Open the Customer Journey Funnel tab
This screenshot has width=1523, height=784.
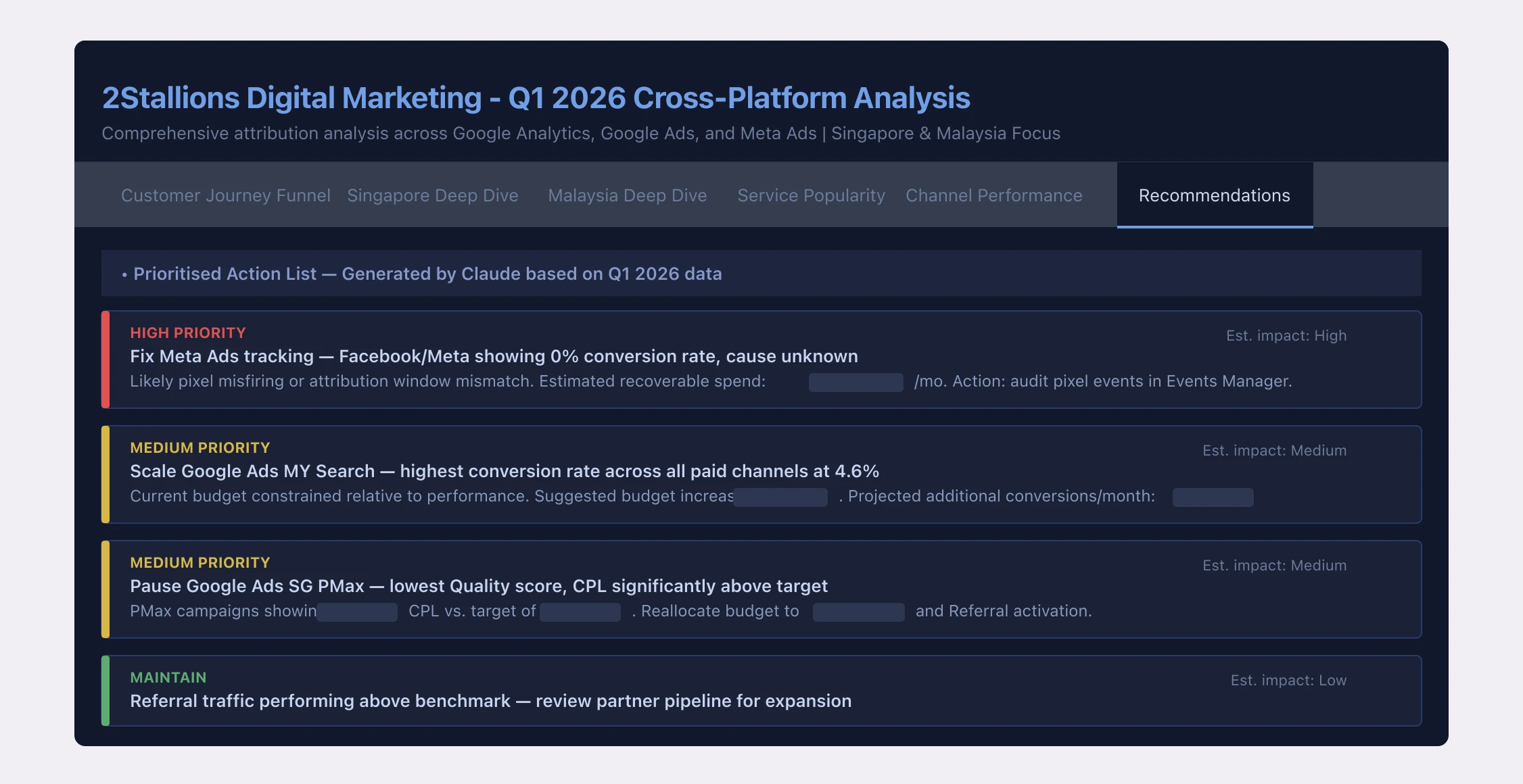click(225, 195)
